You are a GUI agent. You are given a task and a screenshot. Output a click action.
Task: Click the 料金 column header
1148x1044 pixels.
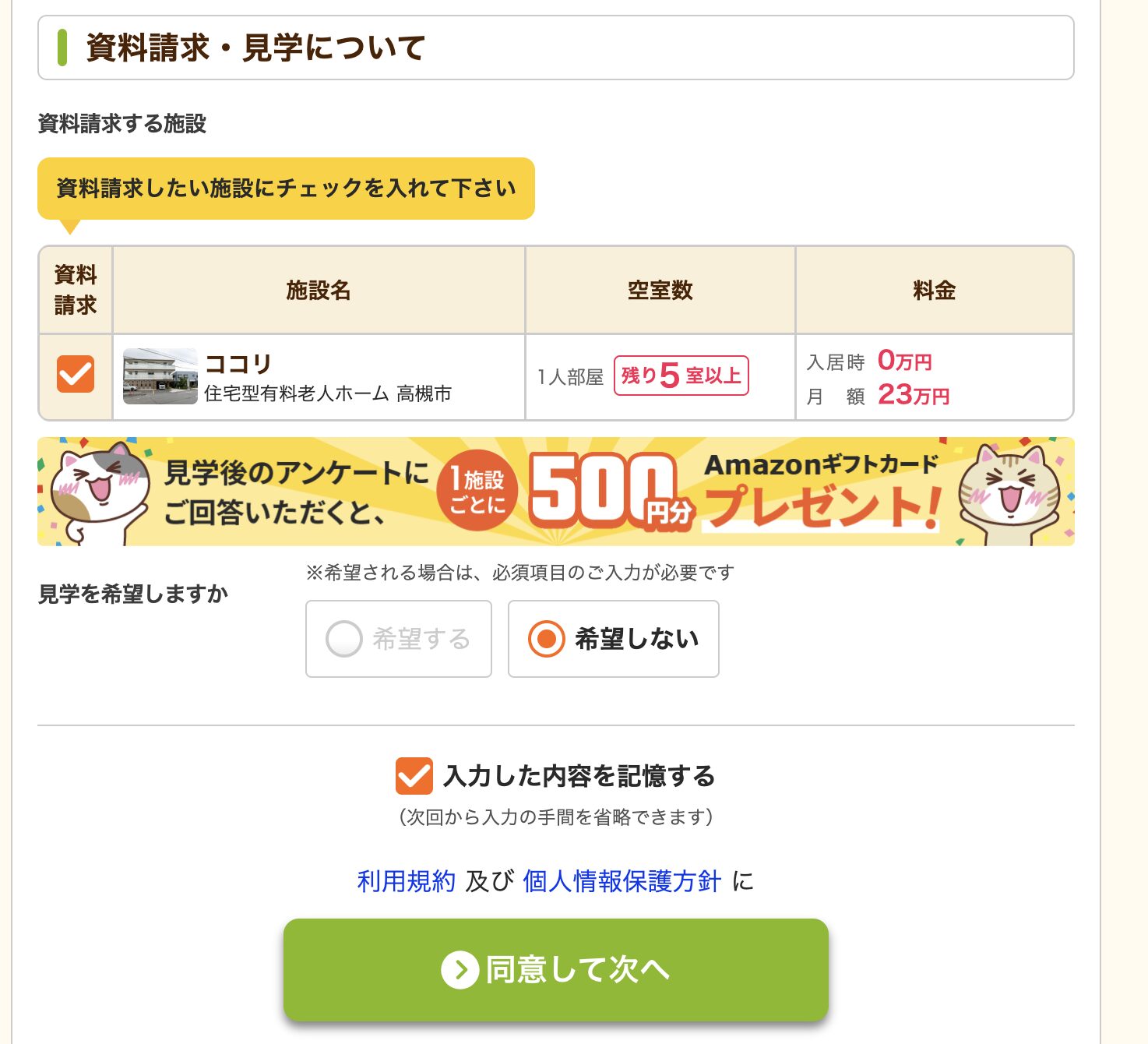click(x=935, y=289)
